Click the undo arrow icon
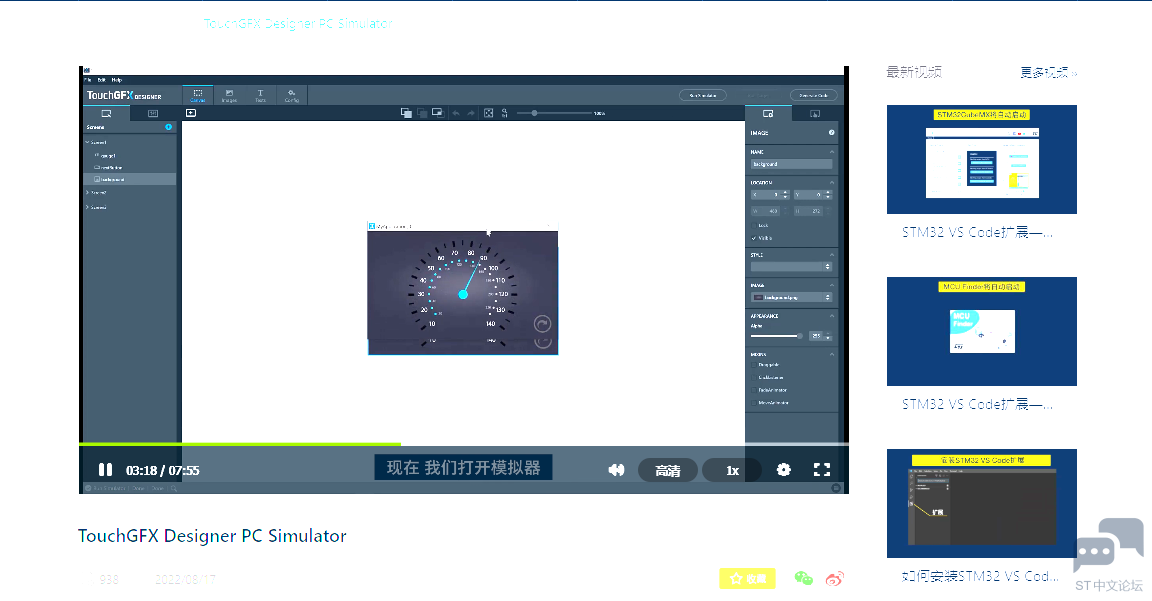The image size is (1152, 601). [456, 113]
